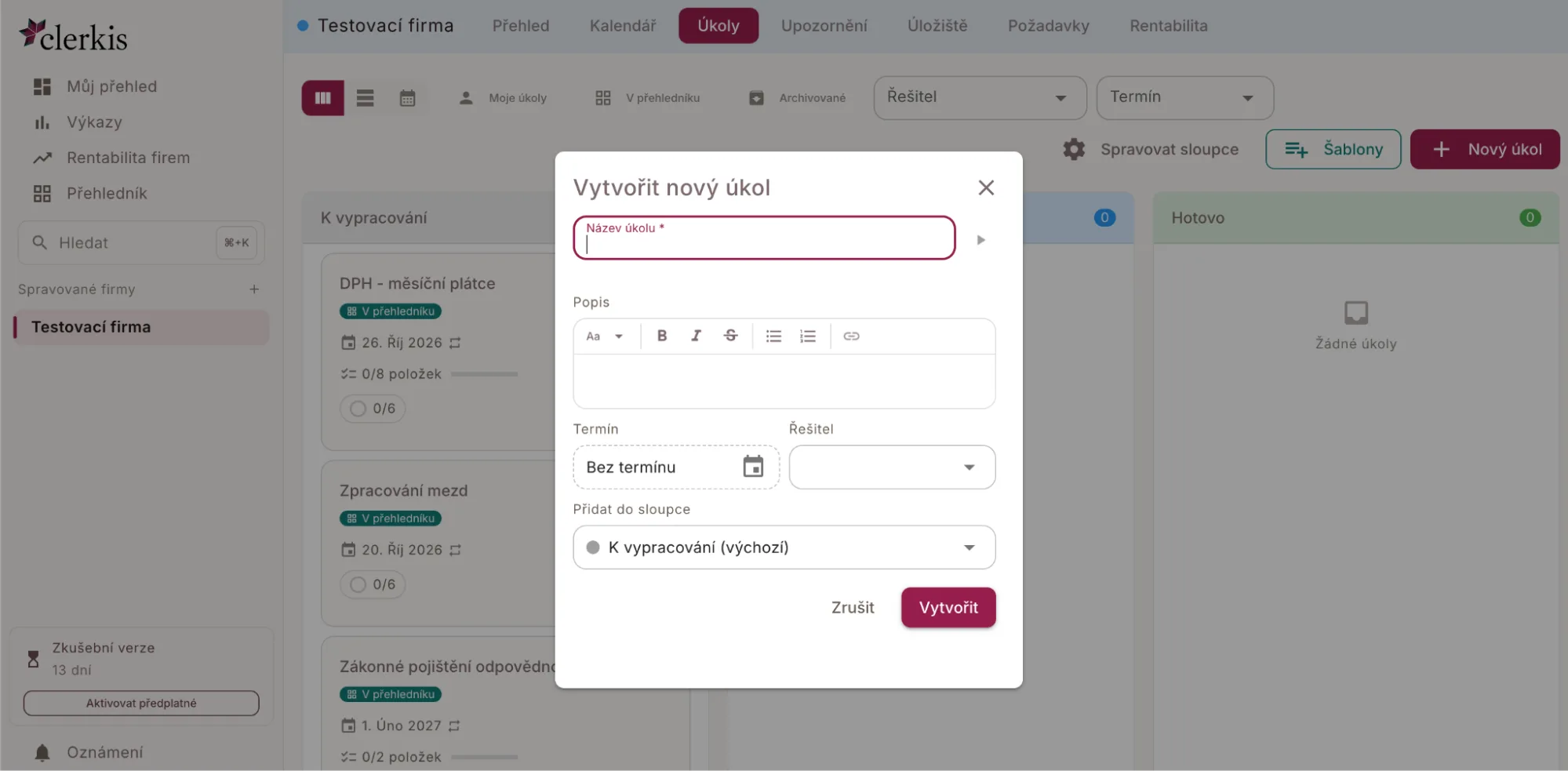Click Hotovo column header
The height and width of the screenshot is (771, 1568).
pyautogui.click(x=1355, y=218)
